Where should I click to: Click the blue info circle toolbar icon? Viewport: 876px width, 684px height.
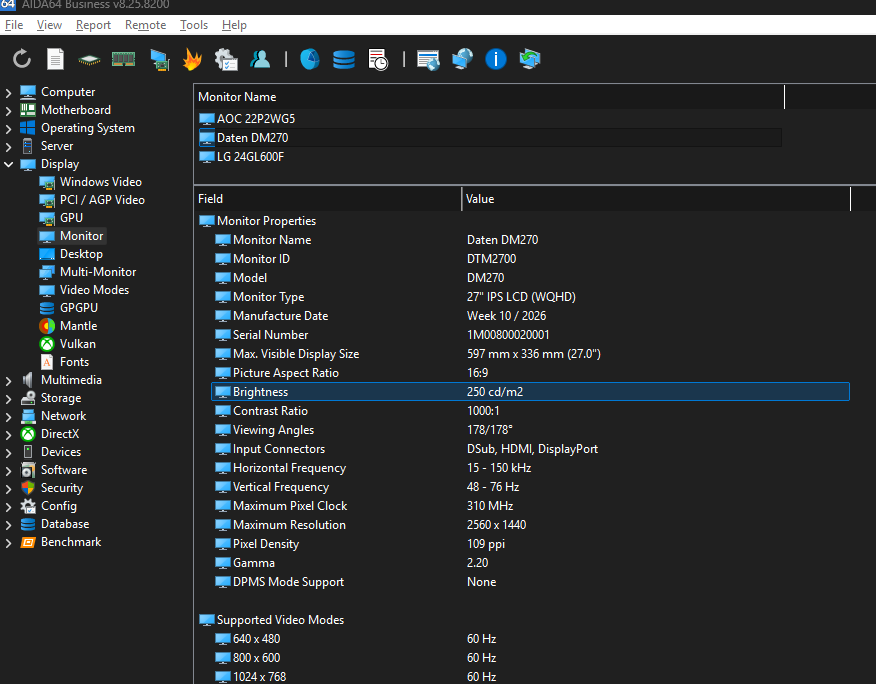click(496, 60)
